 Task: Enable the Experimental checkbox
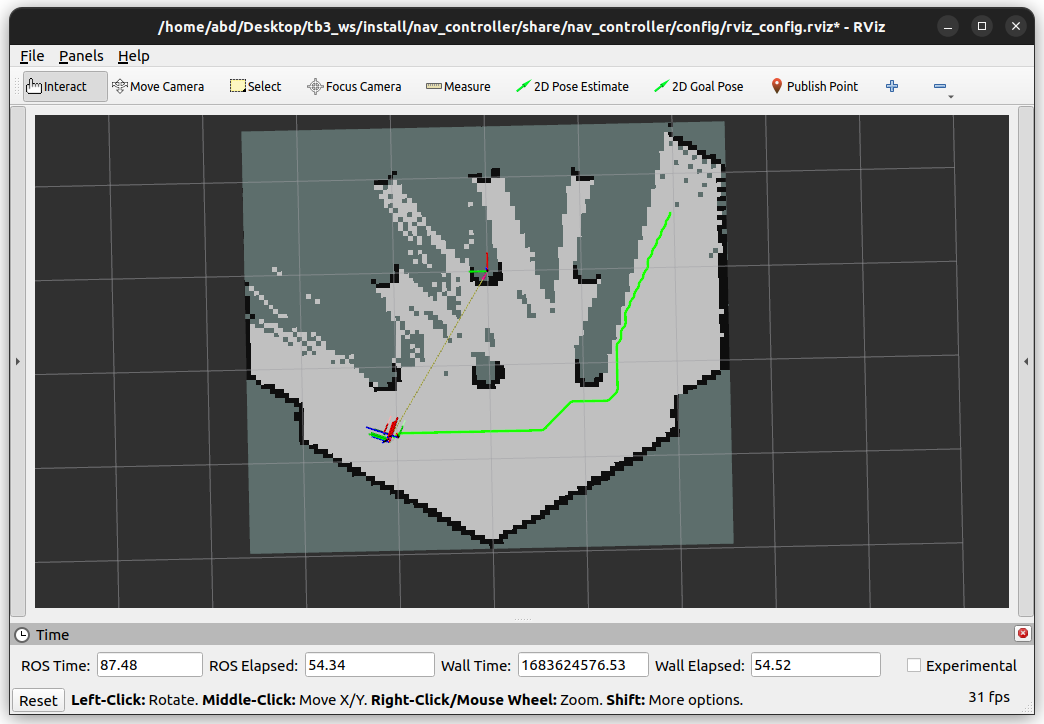913,665
